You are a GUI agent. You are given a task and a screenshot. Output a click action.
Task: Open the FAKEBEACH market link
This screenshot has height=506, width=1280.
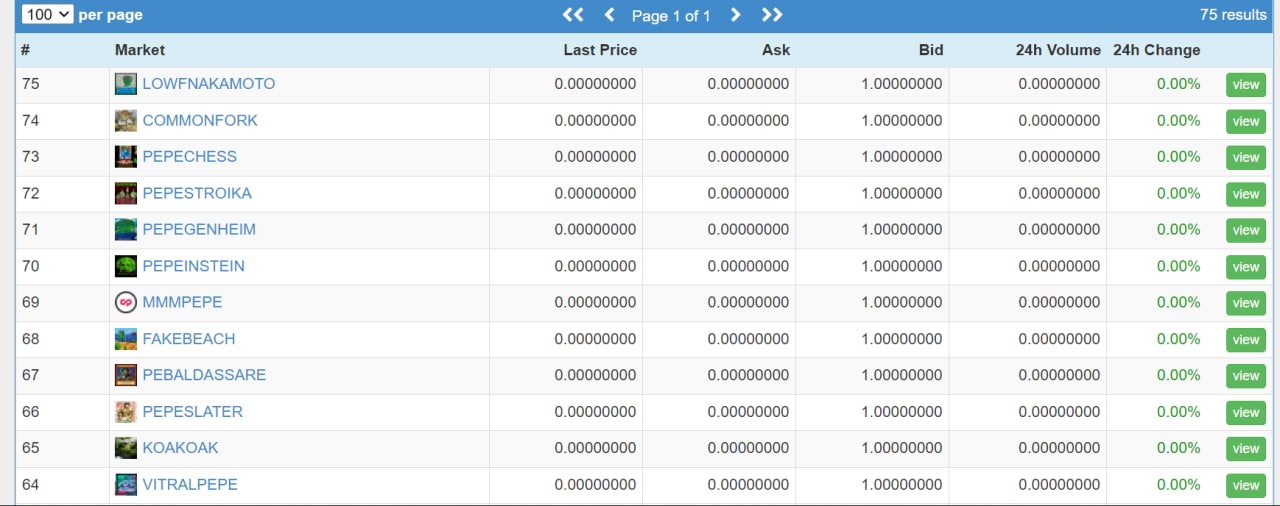[x=189, y=338]
